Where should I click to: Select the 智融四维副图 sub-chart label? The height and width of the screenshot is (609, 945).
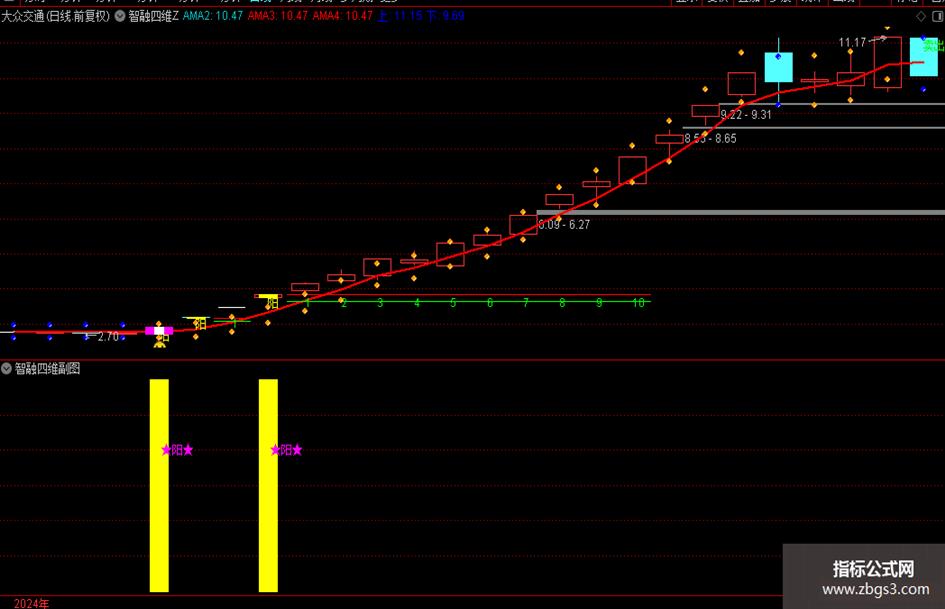click(x=48, y=368)
